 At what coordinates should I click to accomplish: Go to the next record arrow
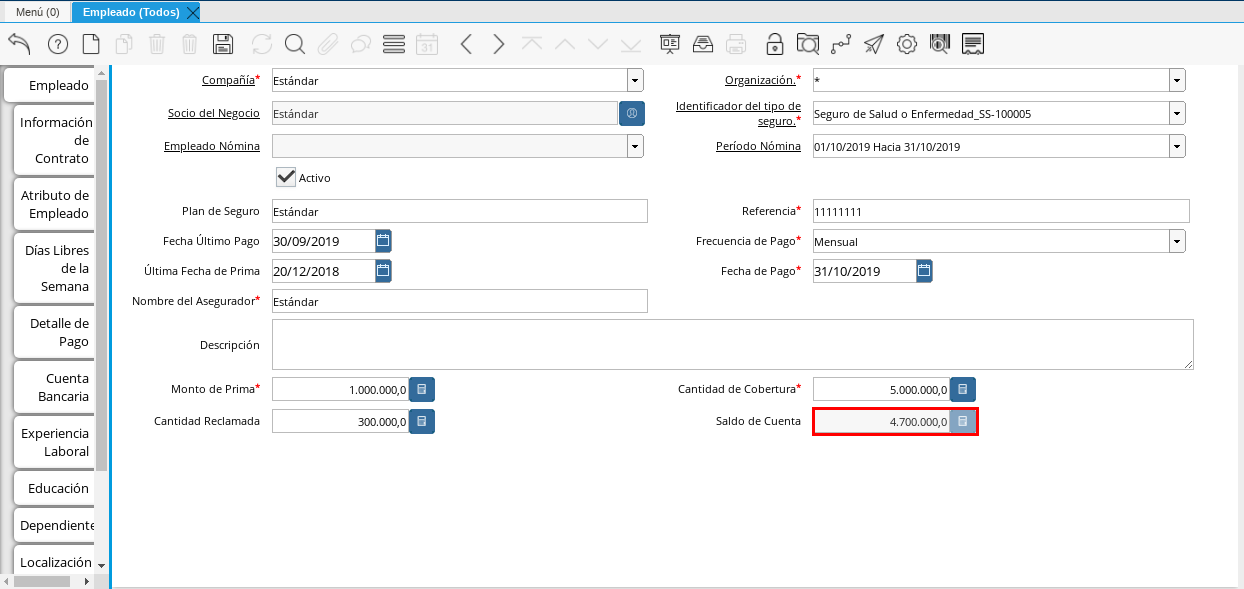[x=498, y=44]
